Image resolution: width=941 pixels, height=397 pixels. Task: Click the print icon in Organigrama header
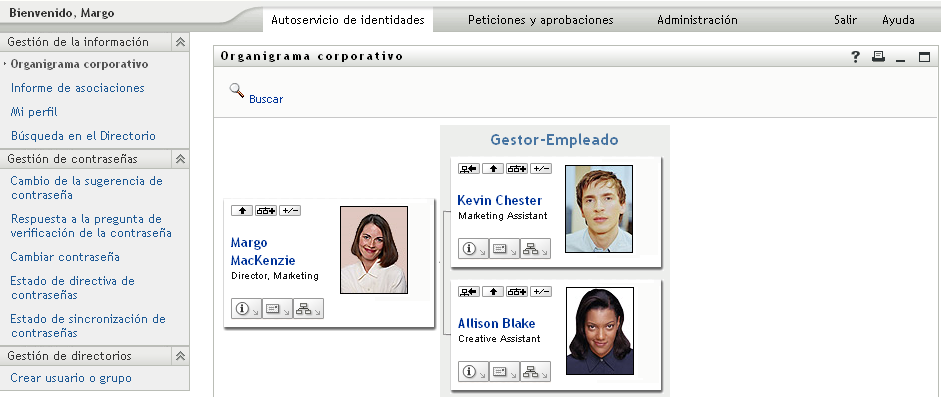coord(879,57)
